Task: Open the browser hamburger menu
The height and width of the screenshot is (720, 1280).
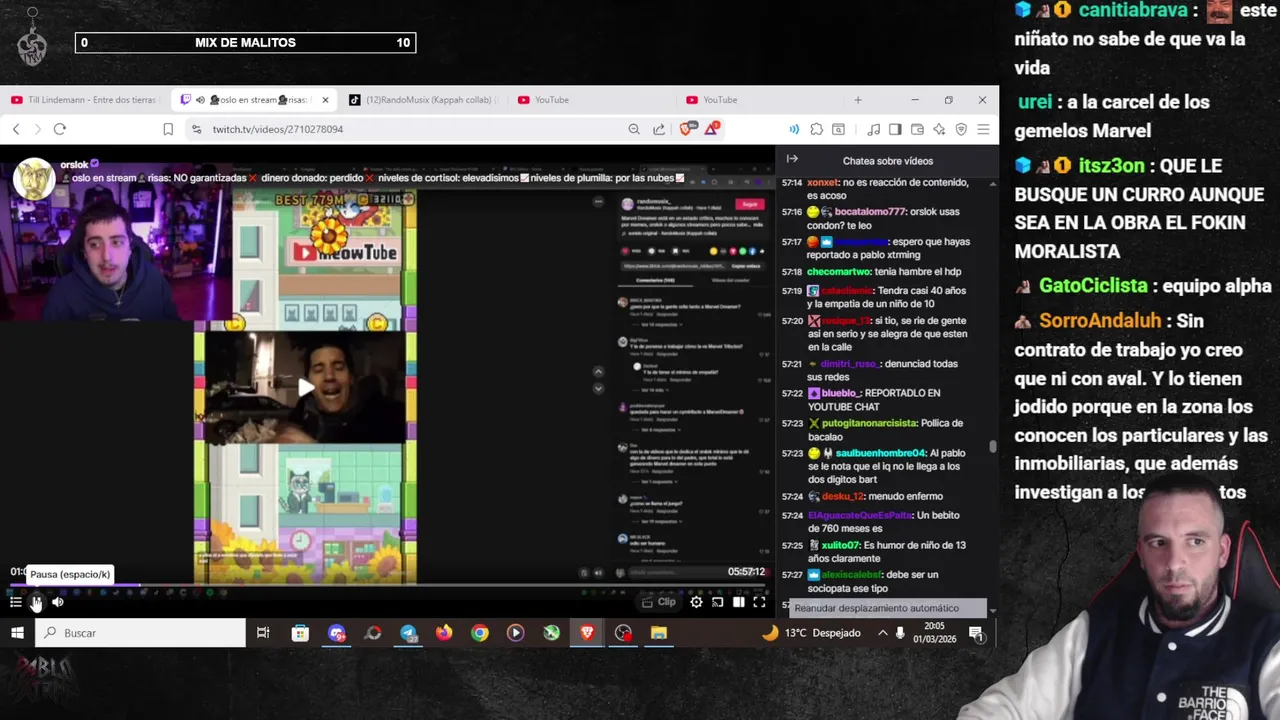Action: (x=983, y=129)
